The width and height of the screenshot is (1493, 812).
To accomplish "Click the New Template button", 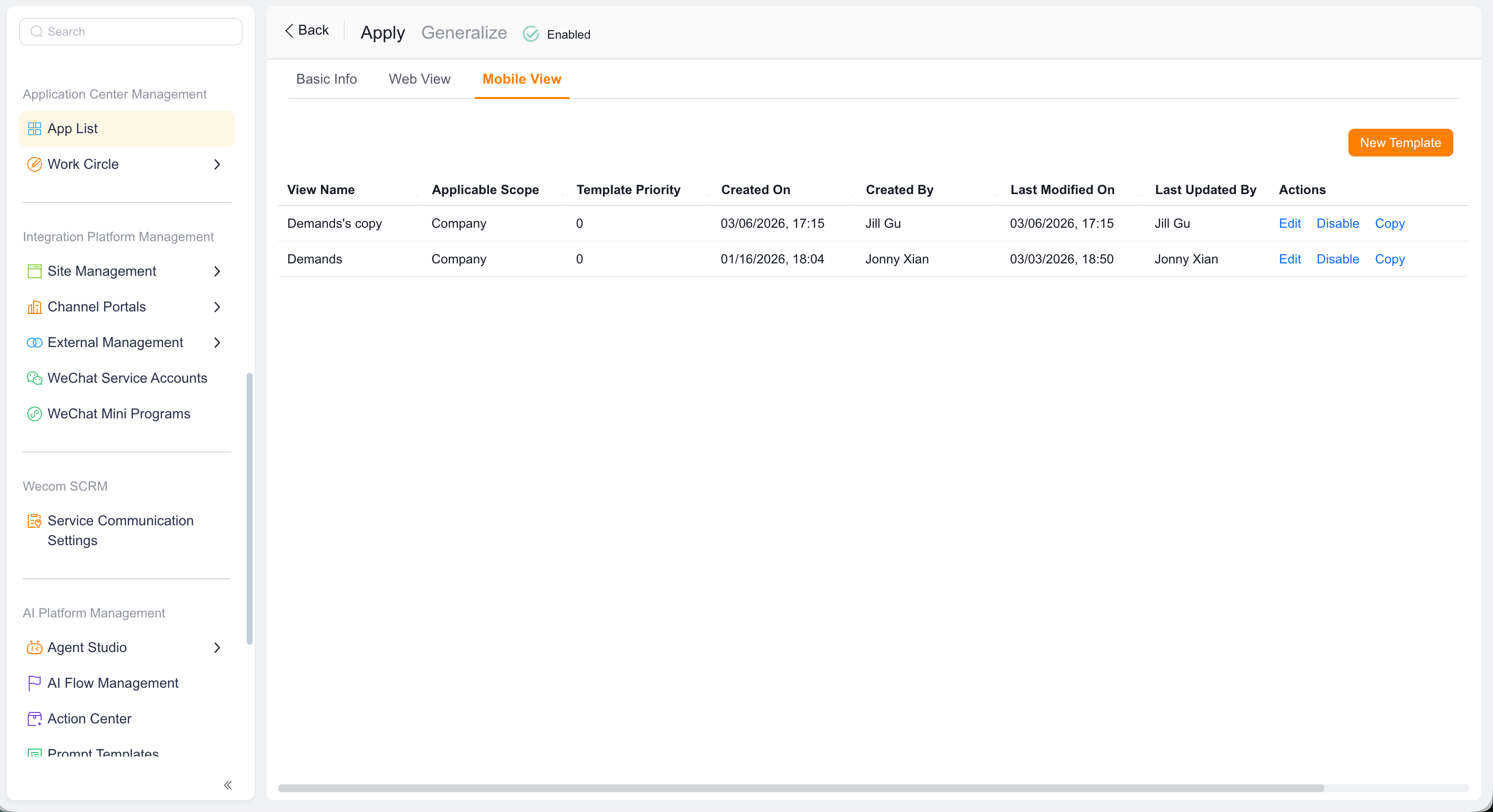I will coord(1400,143).
